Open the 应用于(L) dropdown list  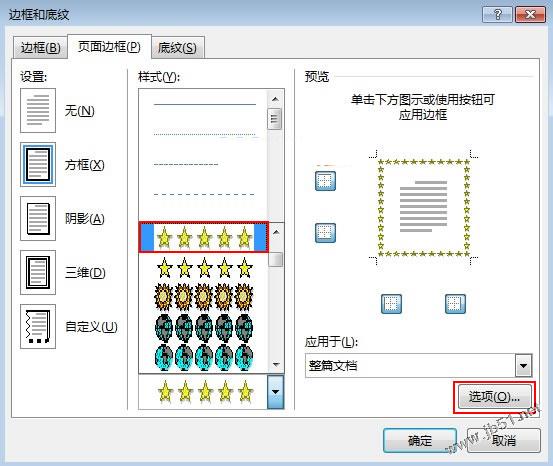[x=524, y=365]
